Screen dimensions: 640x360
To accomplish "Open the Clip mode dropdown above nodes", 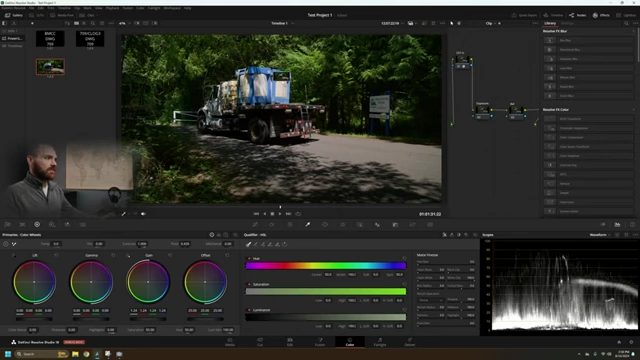I will click(x=491, y=23).
